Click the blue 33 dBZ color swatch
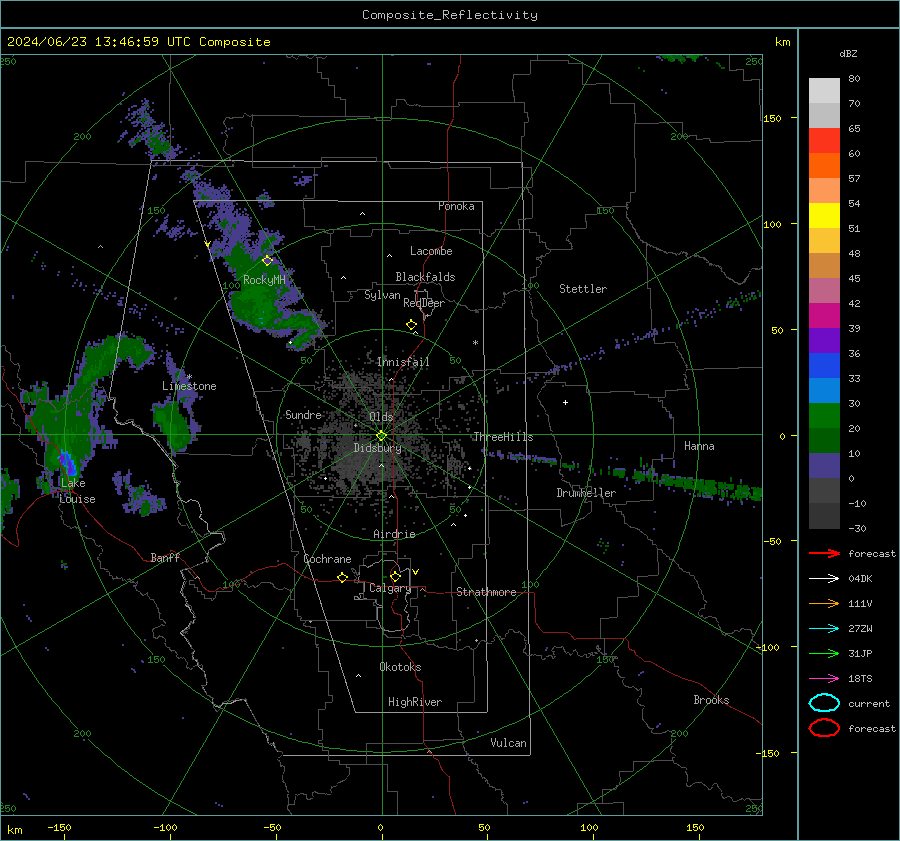The width and height of the screenshot is (900, 841). [824, 365]
